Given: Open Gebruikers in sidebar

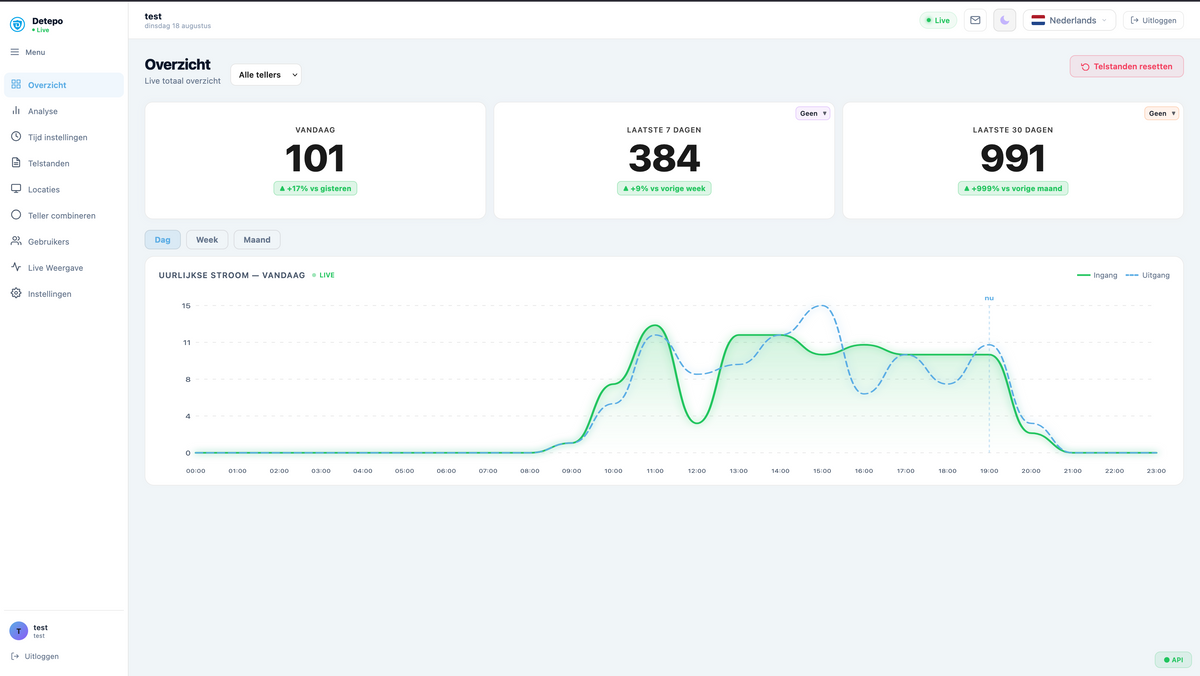Looking at the screenshot, I should point(64,241).
